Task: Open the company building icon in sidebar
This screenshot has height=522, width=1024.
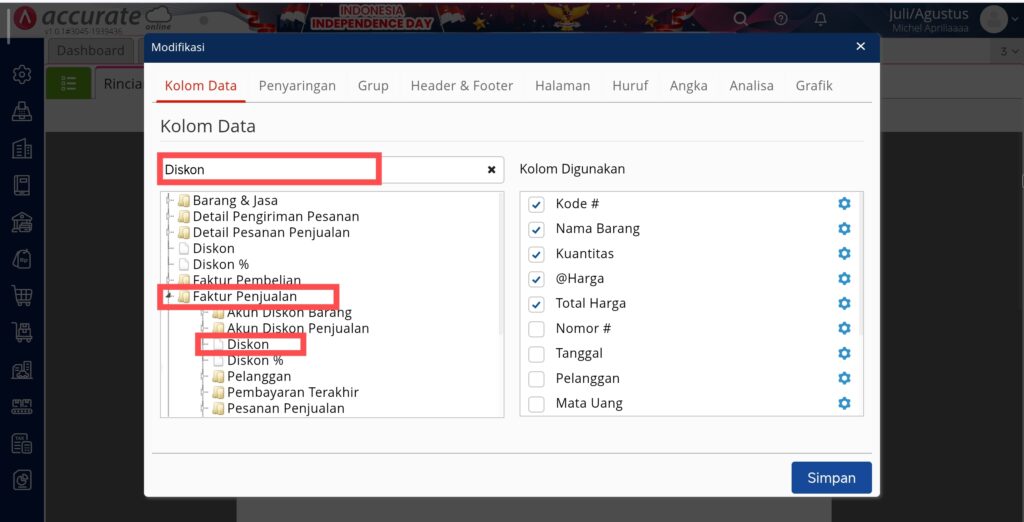Action: coord(22,148)
